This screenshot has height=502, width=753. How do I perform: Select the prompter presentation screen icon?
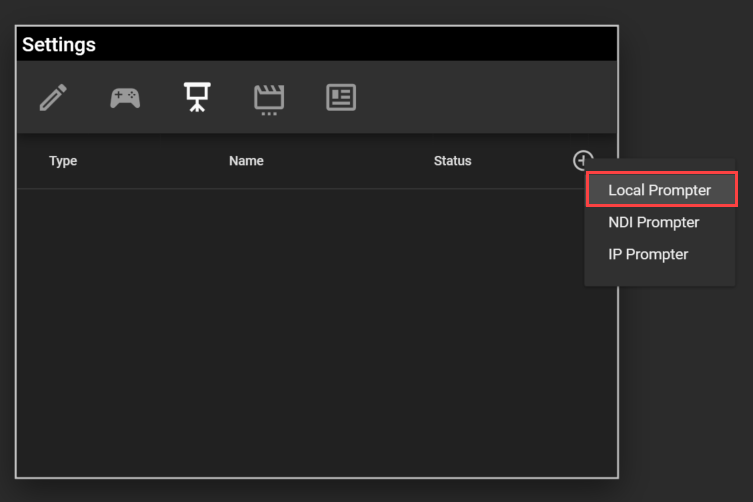point(197,98)
